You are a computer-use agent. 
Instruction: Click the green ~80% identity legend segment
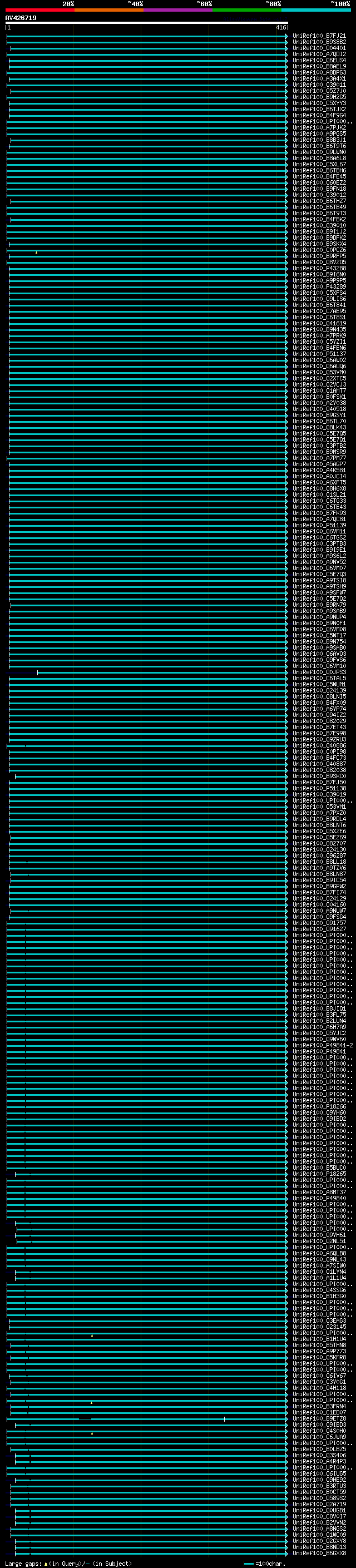[246, 10]
